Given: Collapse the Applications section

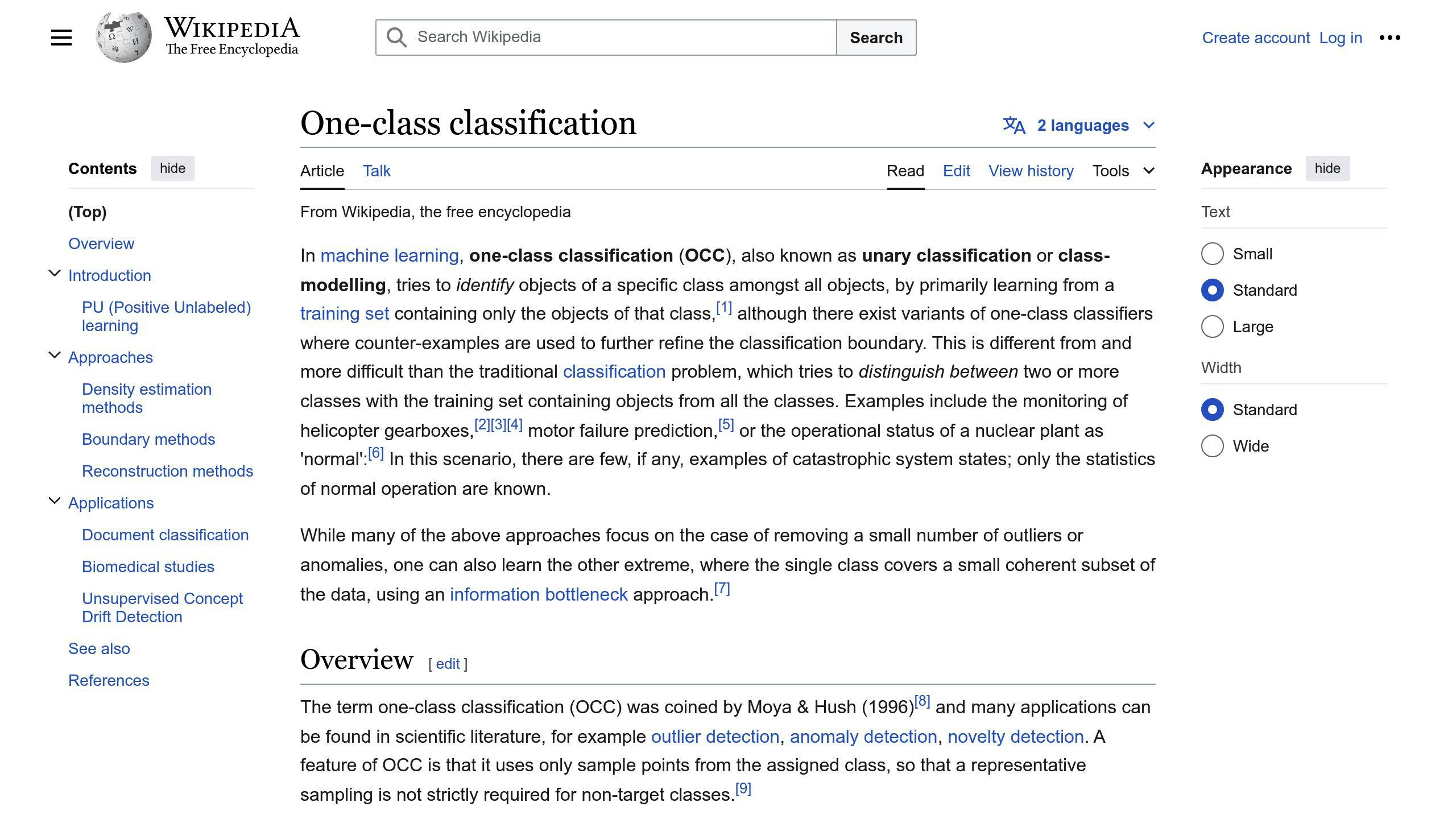Looking at the screenshot, I should 54,501.
